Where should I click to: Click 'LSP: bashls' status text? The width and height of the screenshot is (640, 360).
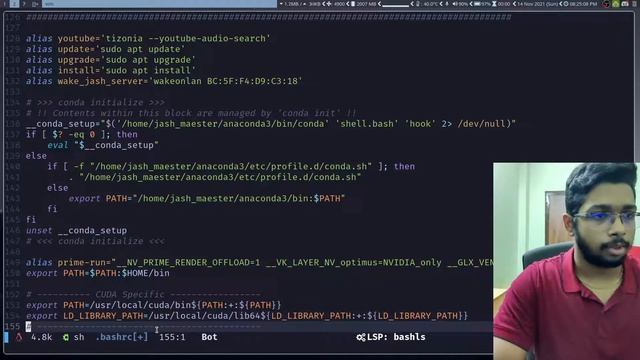pyautogui.click(x=396, y=337)
